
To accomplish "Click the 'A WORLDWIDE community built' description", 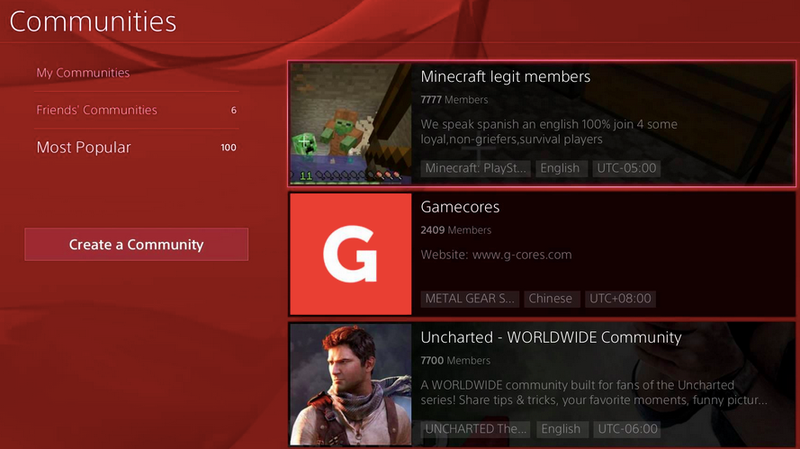I will (594, 392).
